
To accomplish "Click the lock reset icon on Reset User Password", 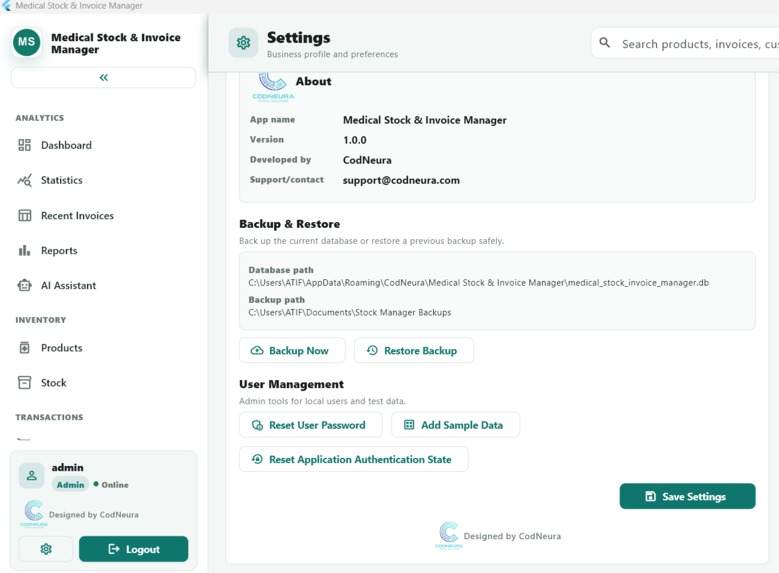I will tap(257, 425).
